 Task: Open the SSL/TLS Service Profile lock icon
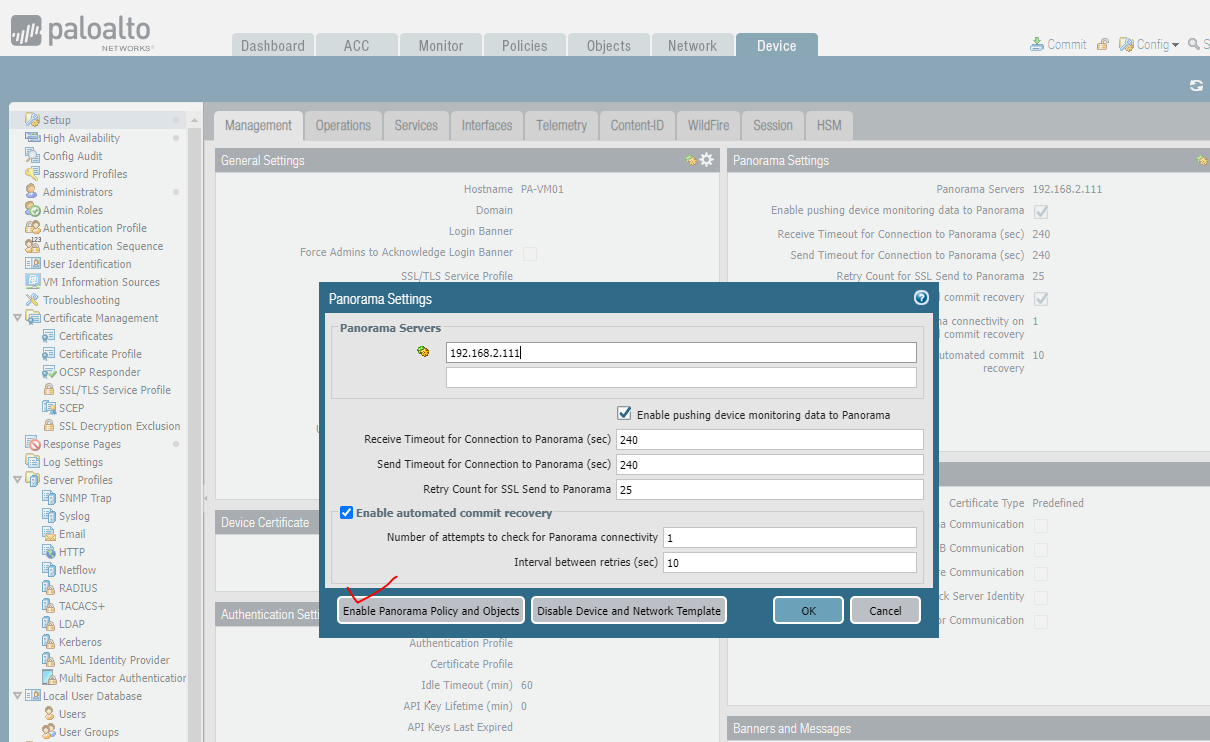49,390
